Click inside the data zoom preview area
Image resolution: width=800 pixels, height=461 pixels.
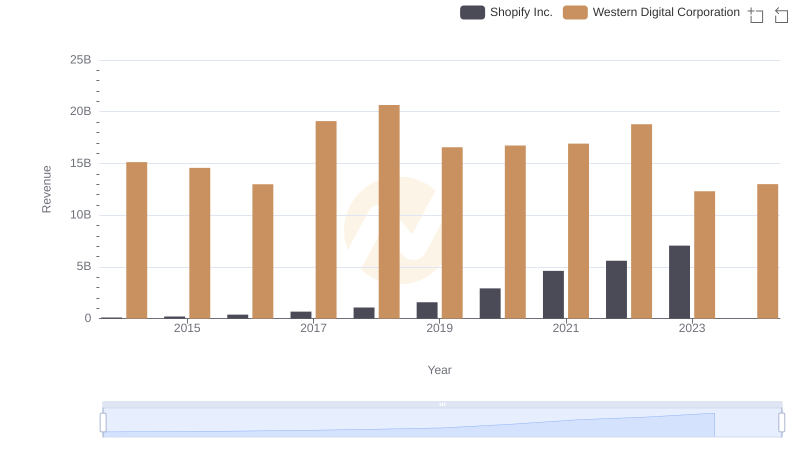point(442,422)
